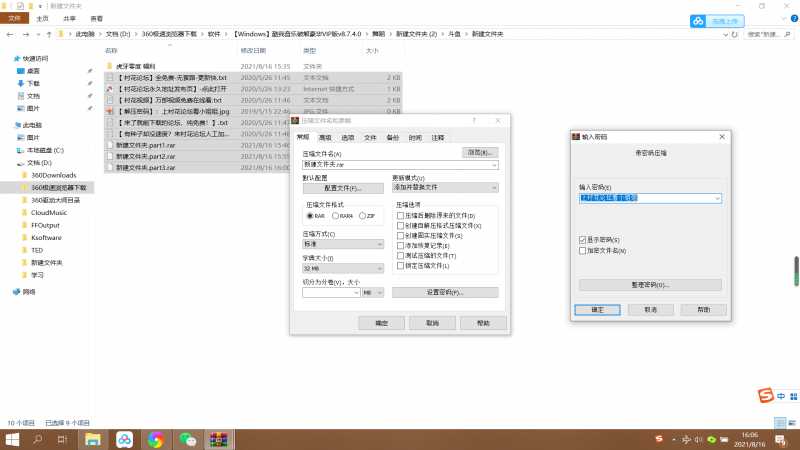
Task: Open File Explorer from the taskbar
Action: (x=93, y=439)
